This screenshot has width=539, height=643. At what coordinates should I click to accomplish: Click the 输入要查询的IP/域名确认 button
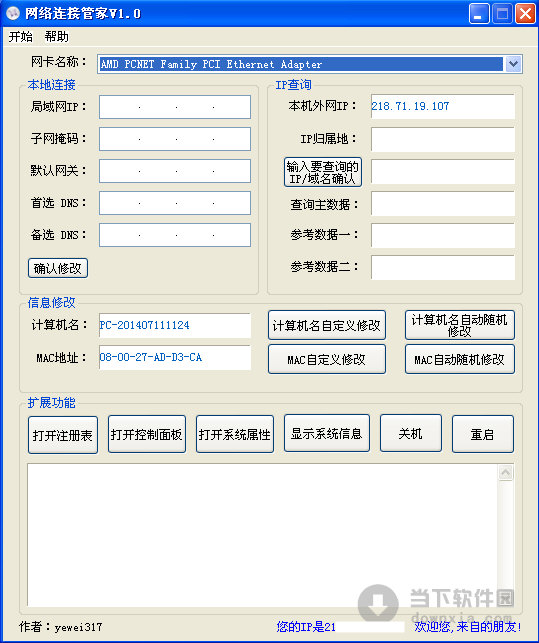click(323, 172)
